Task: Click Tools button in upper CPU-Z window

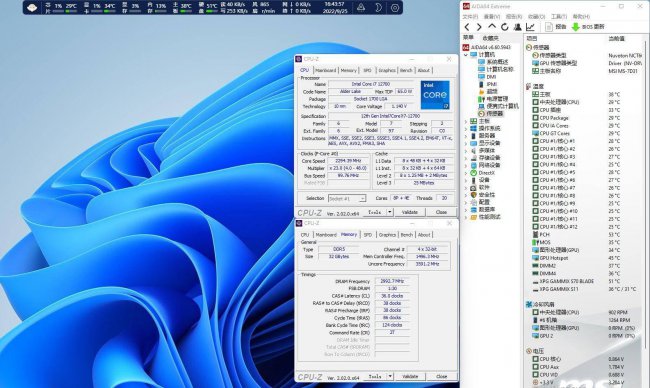Action: (x=375, y=212)
